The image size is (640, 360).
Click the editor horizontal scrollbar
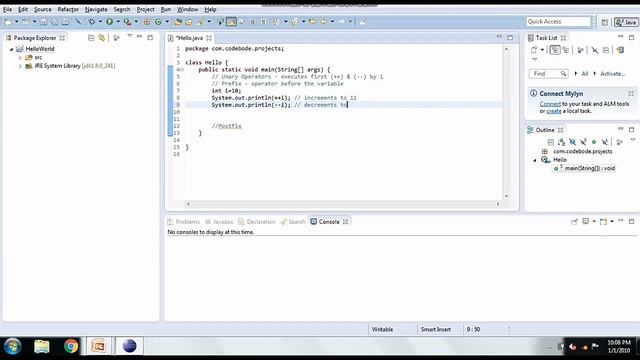[x=342, y=204]
